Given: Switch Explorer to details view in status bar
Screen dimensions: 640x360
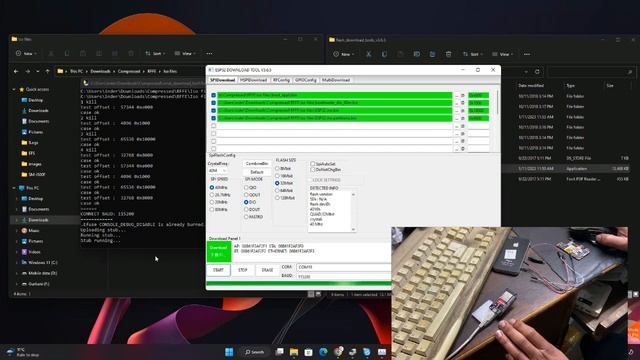Looking at the screenshot, I should click(311, 294).
